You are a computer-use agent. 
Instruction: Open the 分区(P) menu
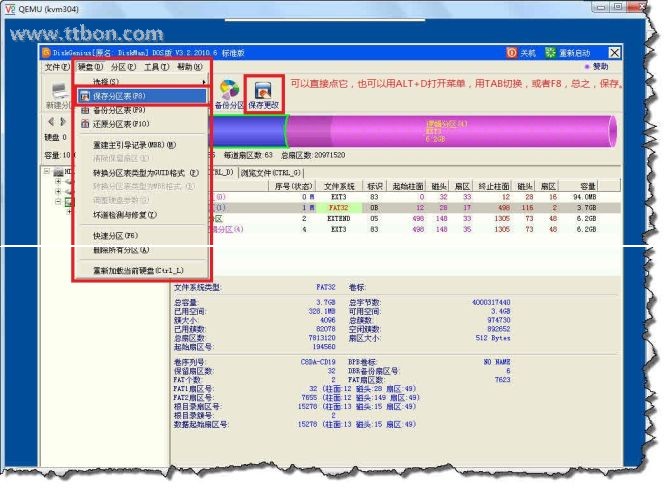click(x=124, y=67)
